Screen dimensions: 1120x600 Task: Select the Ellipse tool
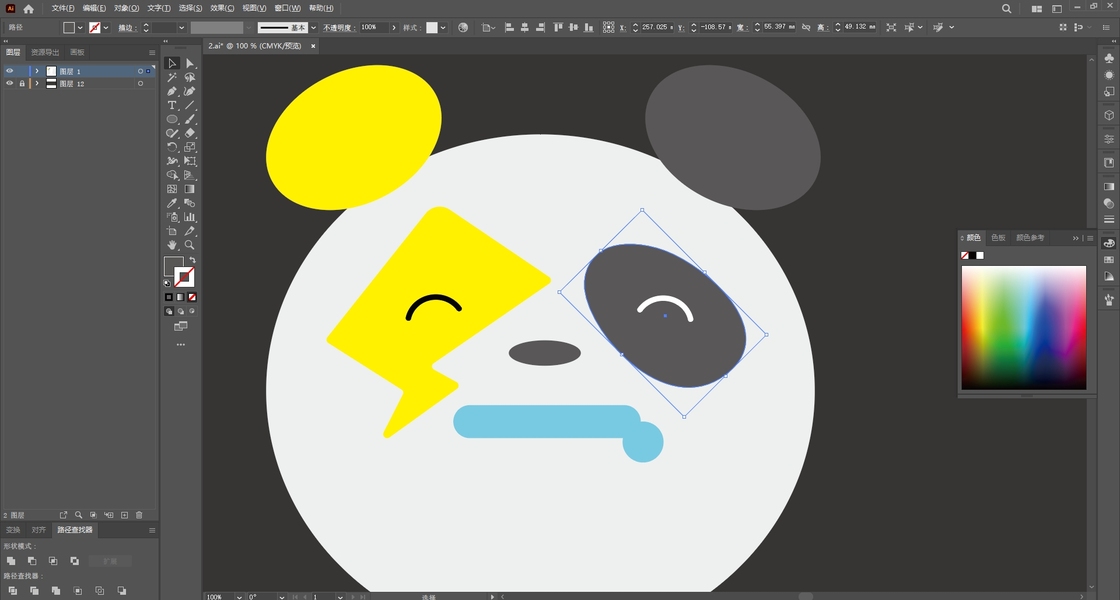[172, 119]
